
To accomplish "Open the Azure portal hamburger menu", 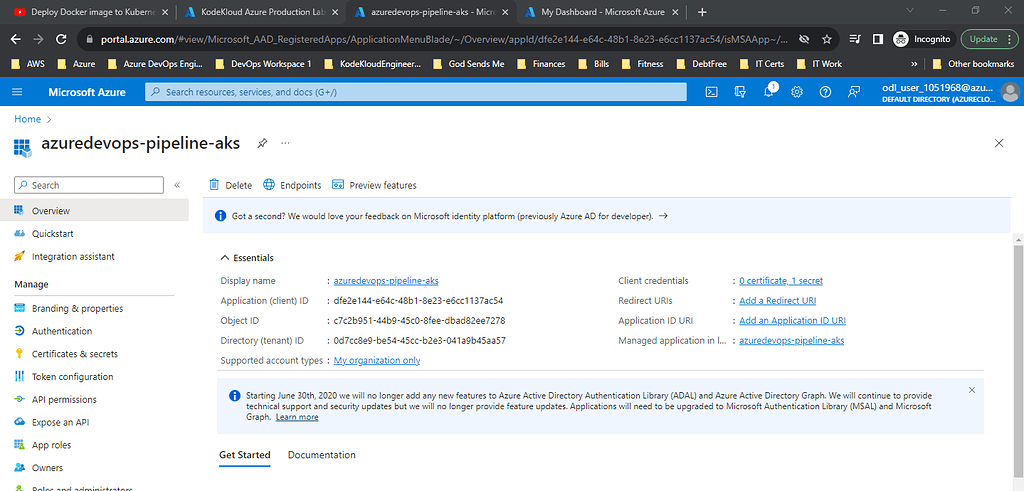I will coord(17,92).
